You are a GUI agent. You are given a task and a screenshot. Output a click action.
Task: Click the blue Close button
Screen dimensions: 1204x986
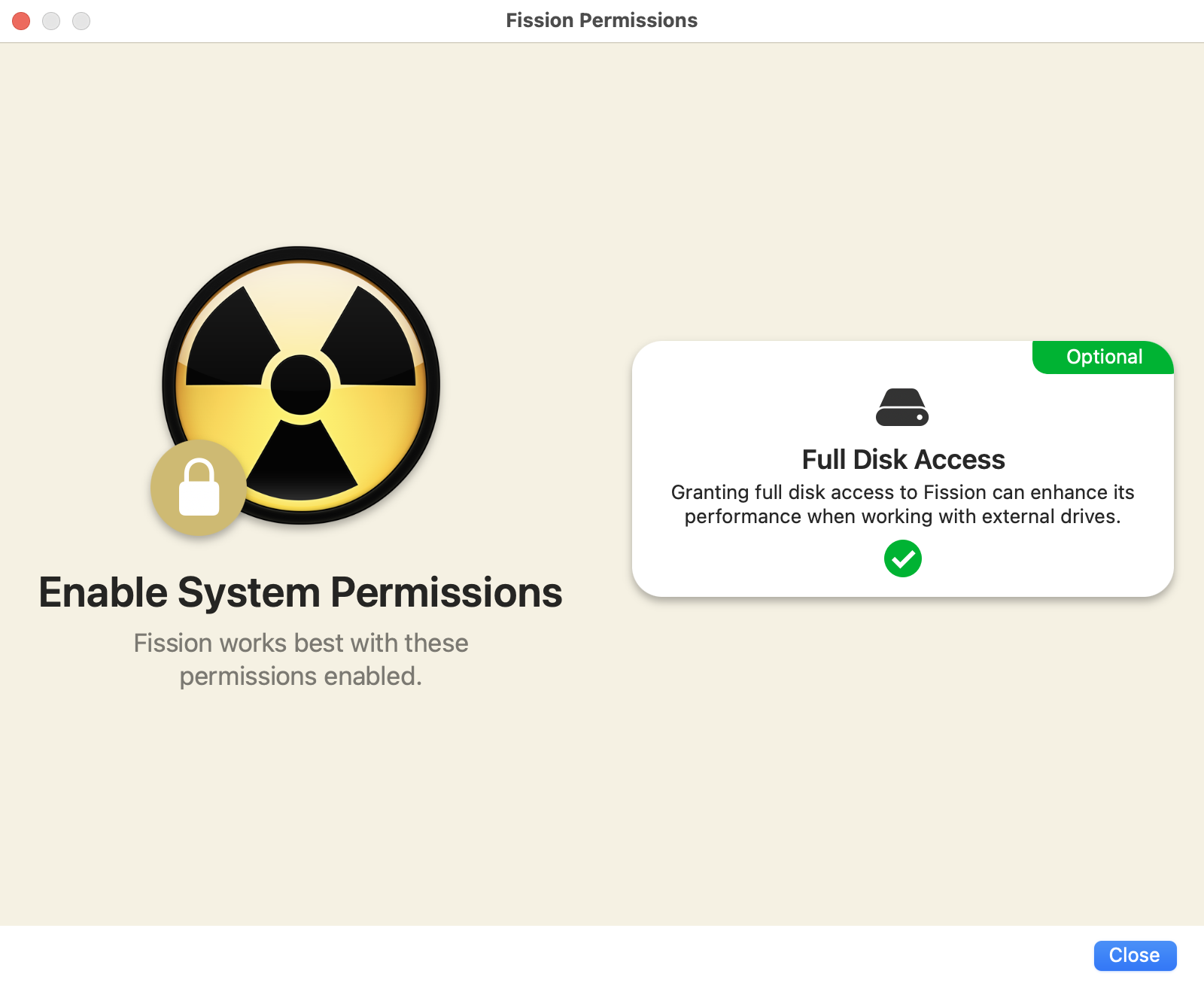(x=1135, y=955)
